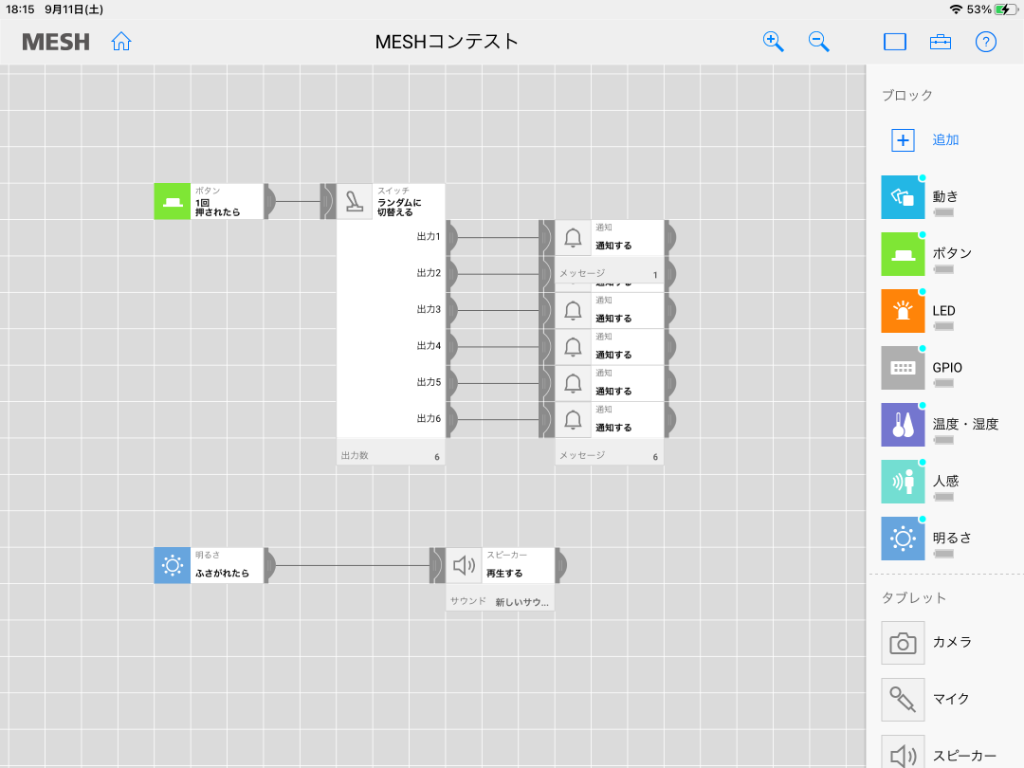Select the 動き block in the sidebar
This screenshot has height=768, width=1024.
pyautogui.click(x=903, y=197)
